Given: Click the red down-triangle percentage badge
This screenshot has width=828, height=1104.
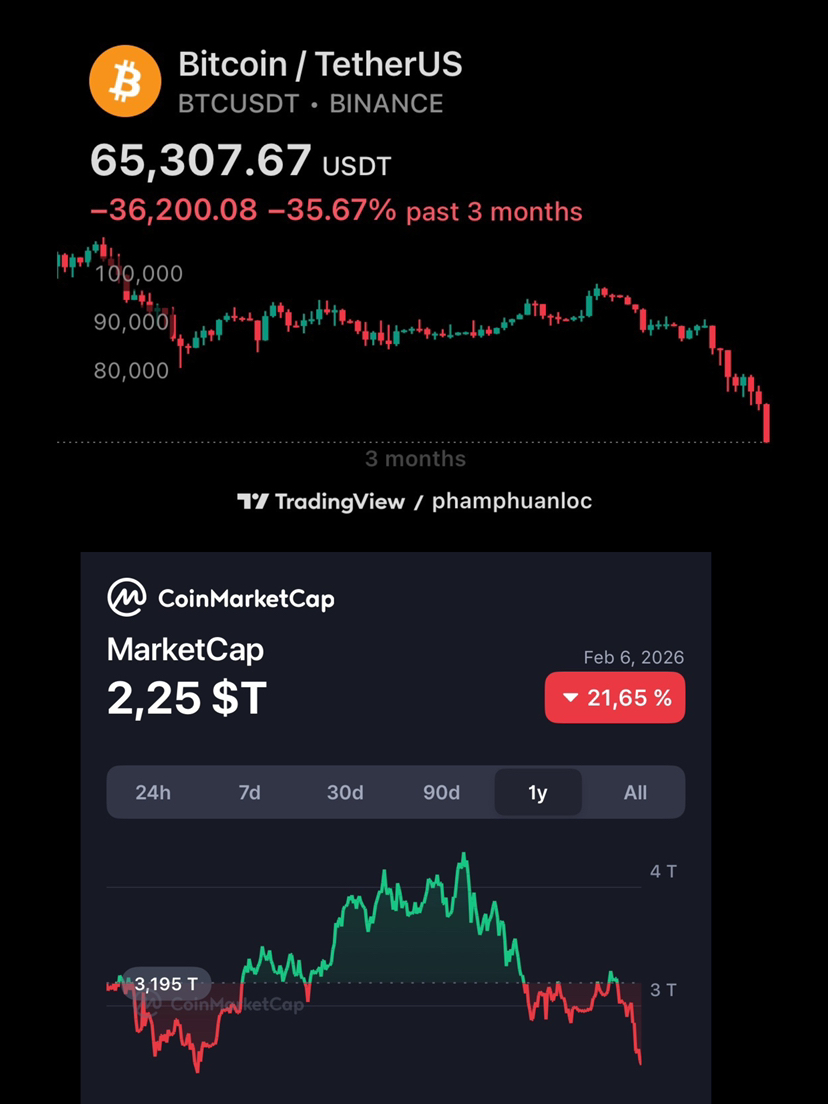Looking at the screenshot, I should (x=614, y=698).
